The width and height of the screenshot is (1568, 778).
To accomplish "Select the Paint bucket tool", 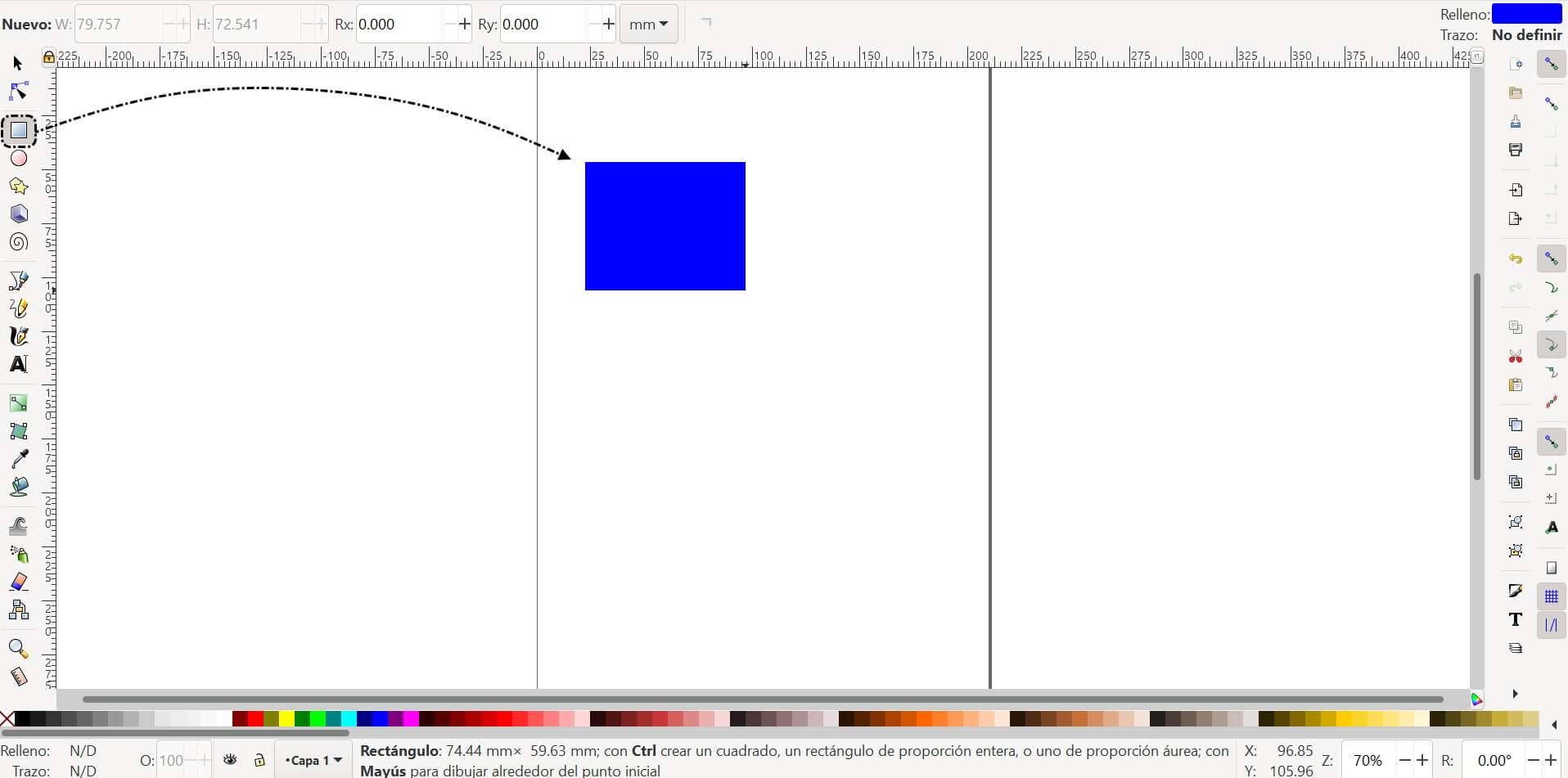I will point(18,487).
